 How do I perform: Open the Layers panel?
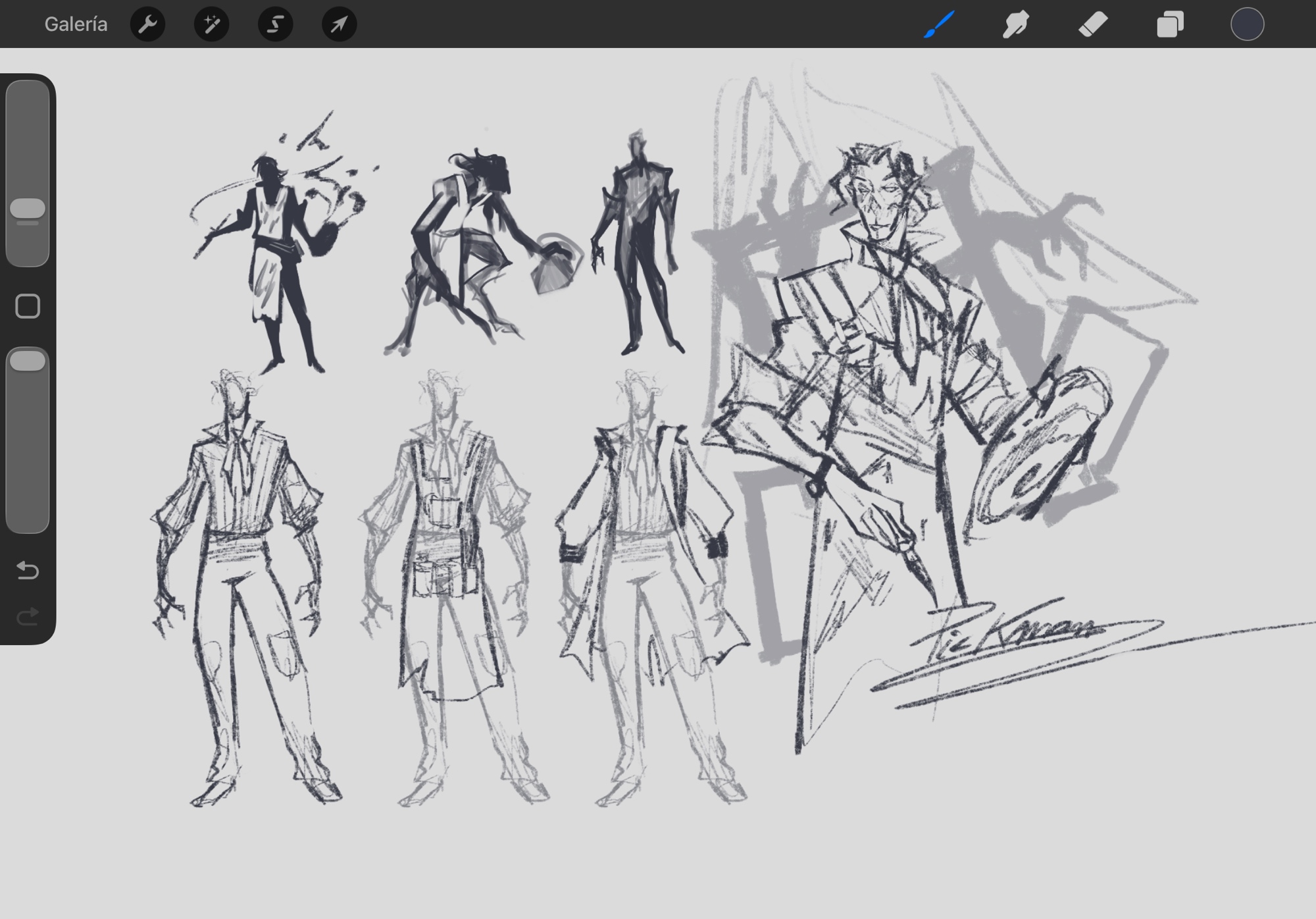pos(1170,24)
